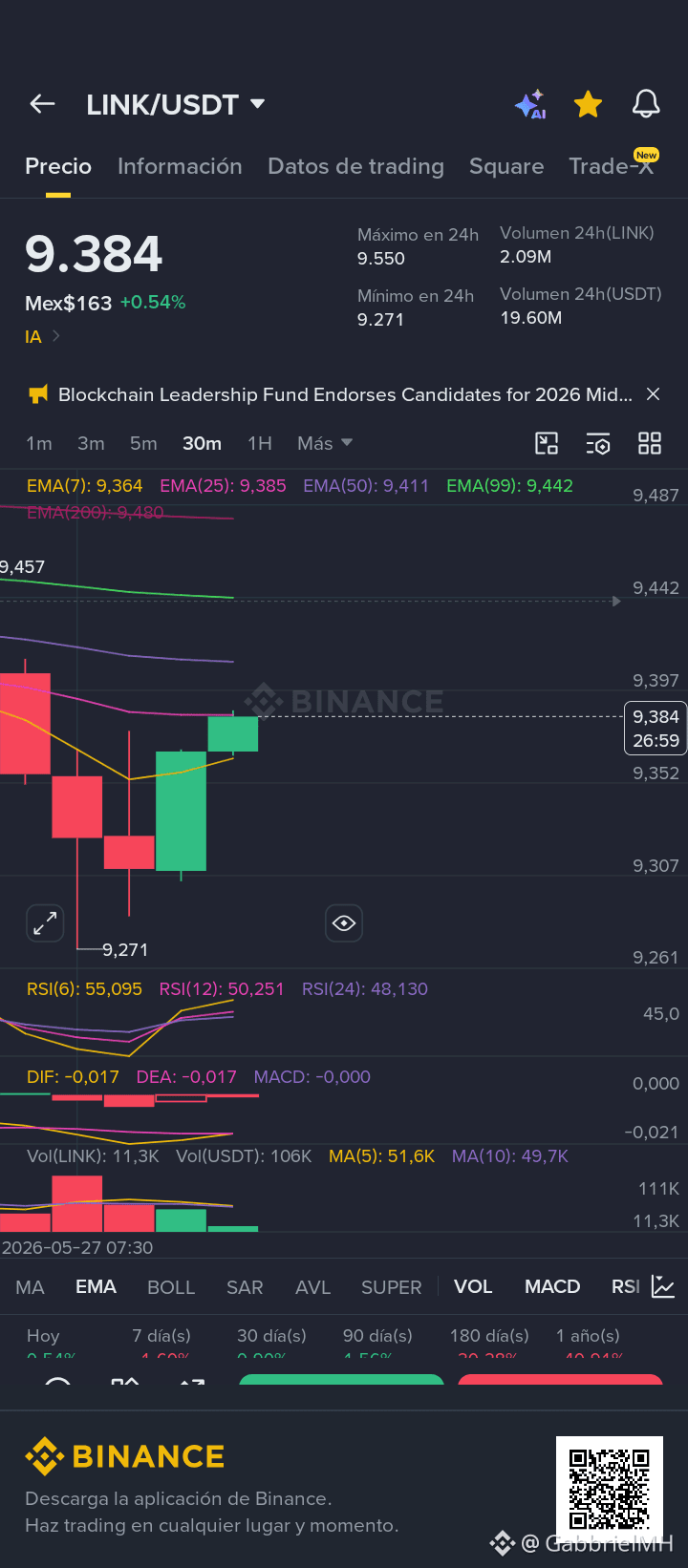Toggle the RSI sub-indicator
This screenshot has height=1568, width=688.
point(626,1287)
